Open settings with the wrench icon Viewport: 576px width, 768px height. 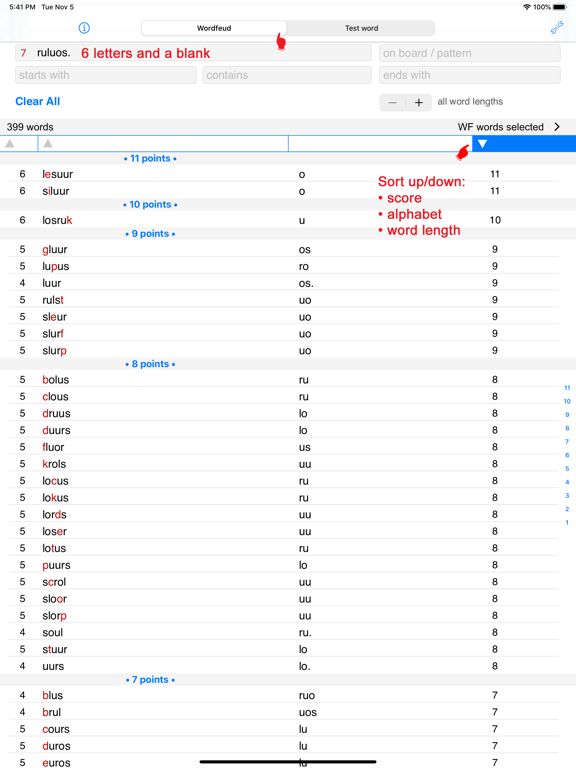pos(557,27)
